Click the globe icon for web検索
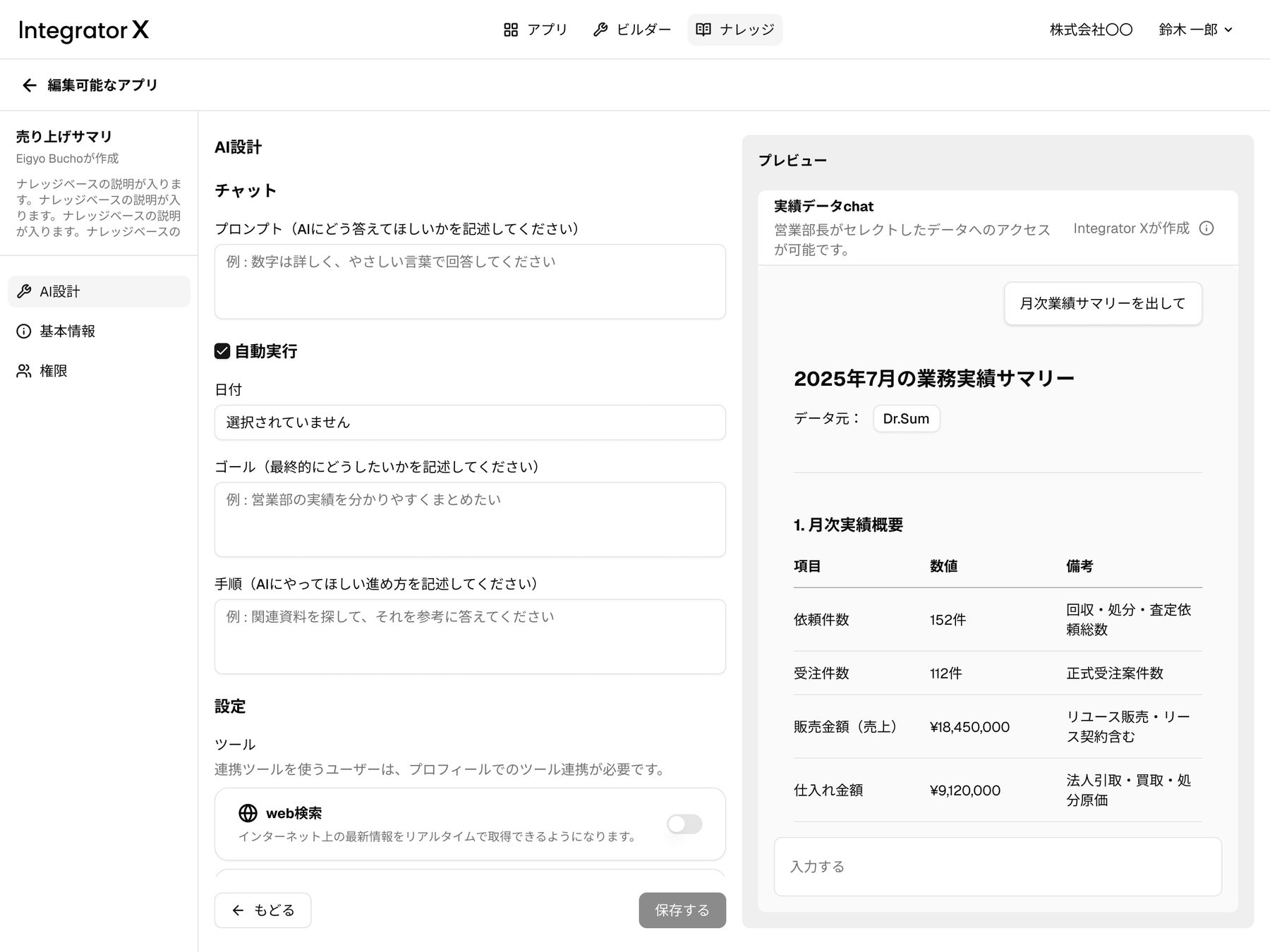Viewport: 1270px width, 952px height. (x=248, y=813)
